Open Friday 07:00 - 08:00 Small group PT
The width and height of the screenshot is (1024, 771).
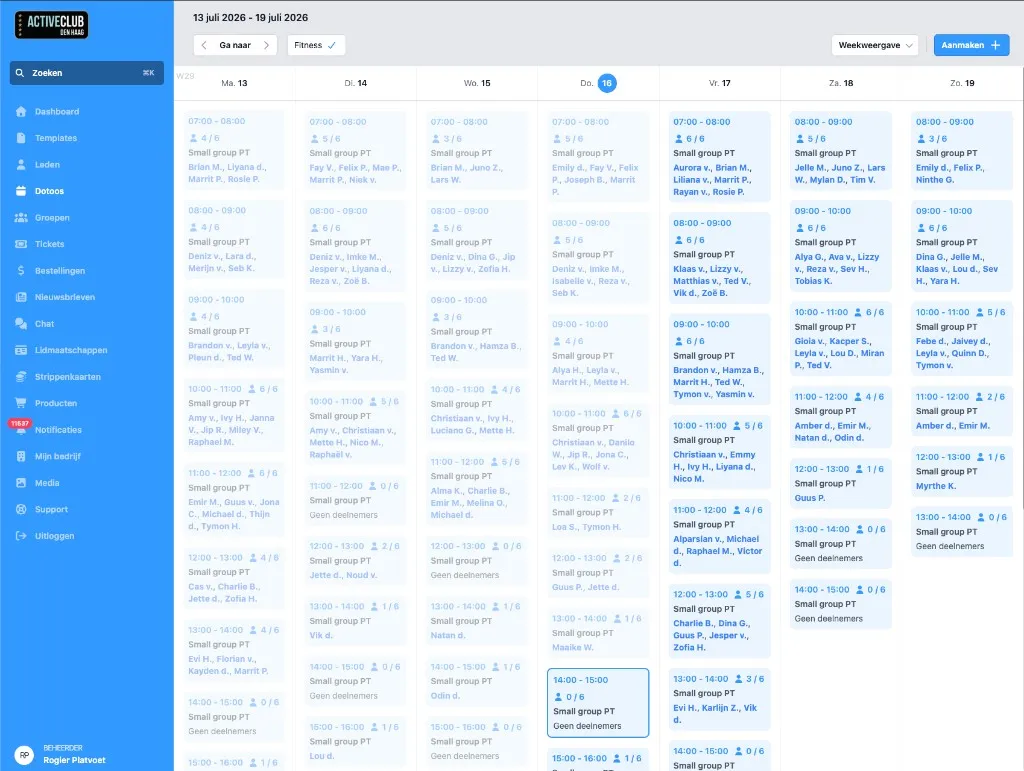[719, 157]
